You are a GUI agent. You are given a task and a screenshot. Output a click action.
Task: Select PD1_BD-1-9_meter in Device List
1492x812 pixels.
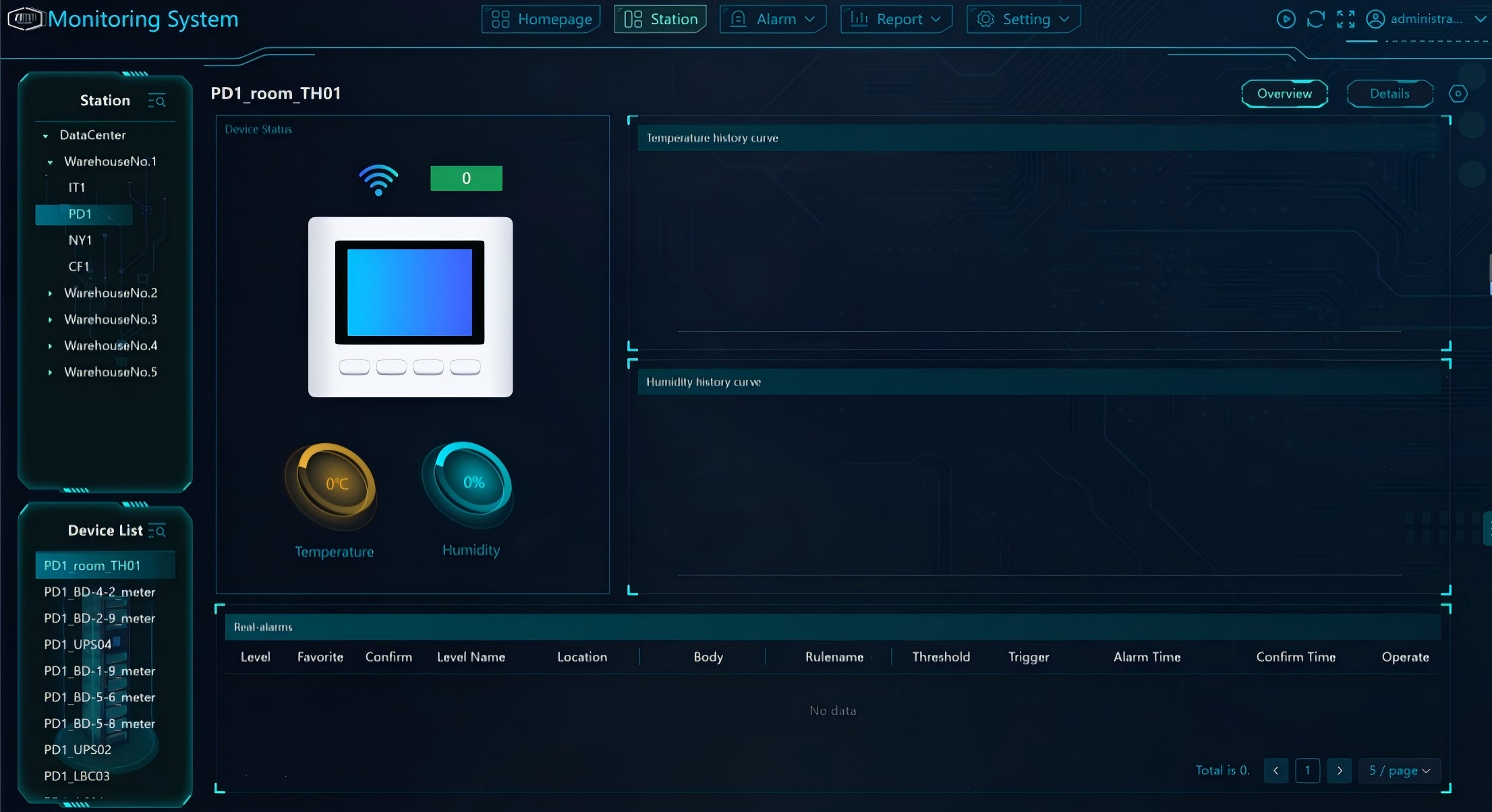click(x=99, y=670)
